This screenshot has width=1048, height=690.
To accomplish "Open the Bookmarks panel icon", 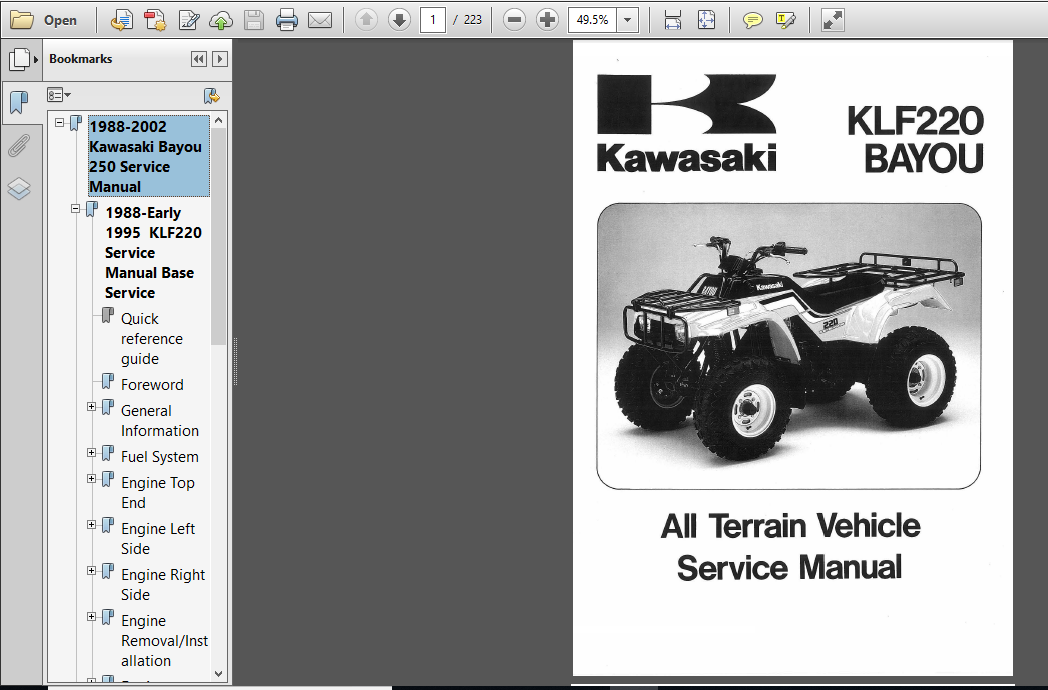I will click(19, 102).
